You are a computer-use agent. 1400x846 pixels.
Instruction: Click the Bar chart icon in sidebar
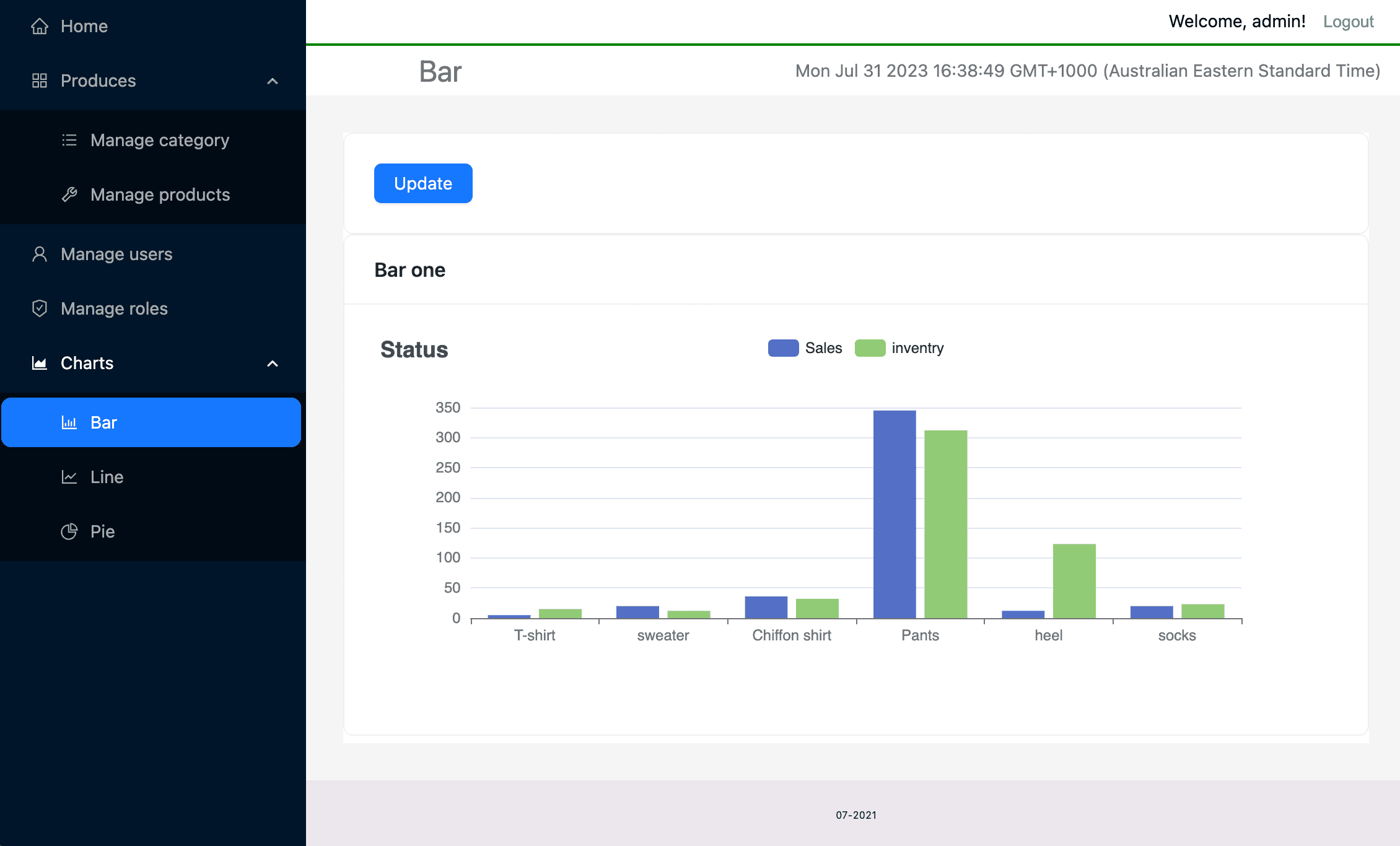click(x=69, y=421)
